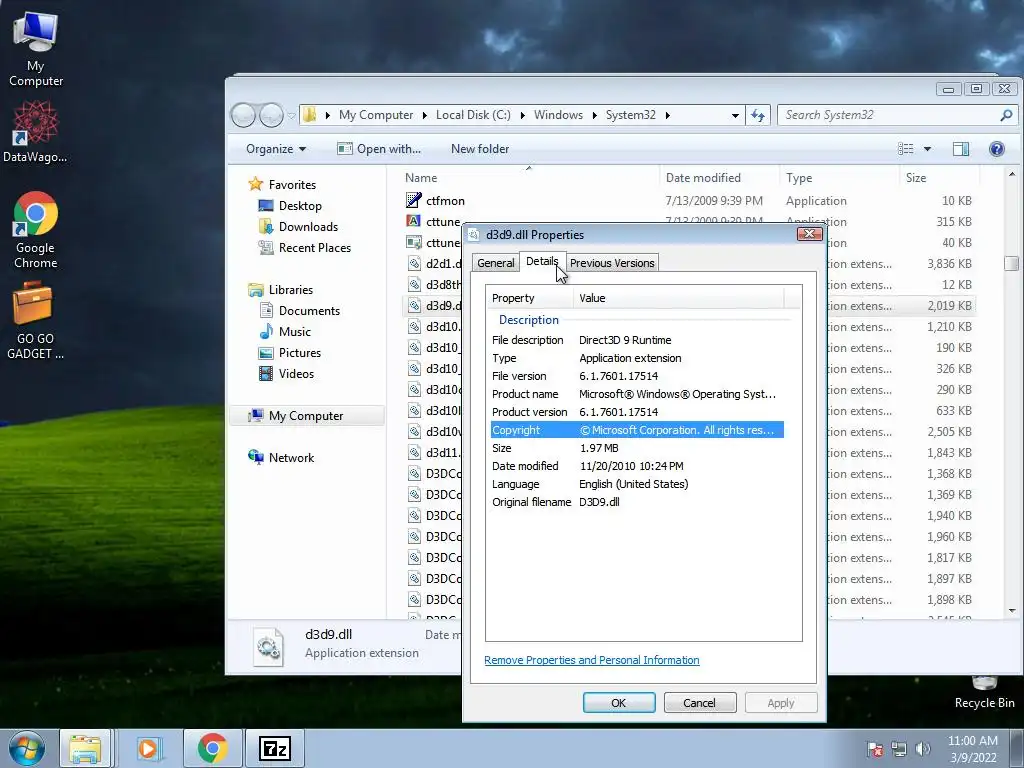The height and width of the screenshot is (768, 1024).
Task: Click the Explorer help question mark icon
Action: 997,149
